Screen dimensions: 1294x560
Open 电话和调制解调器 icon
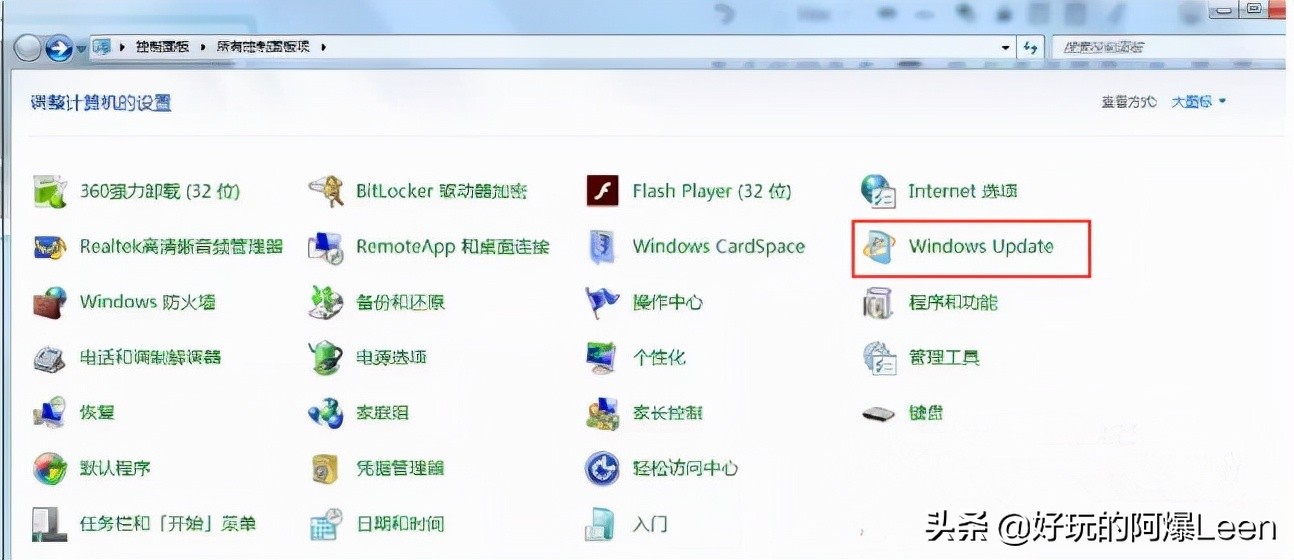50,357
